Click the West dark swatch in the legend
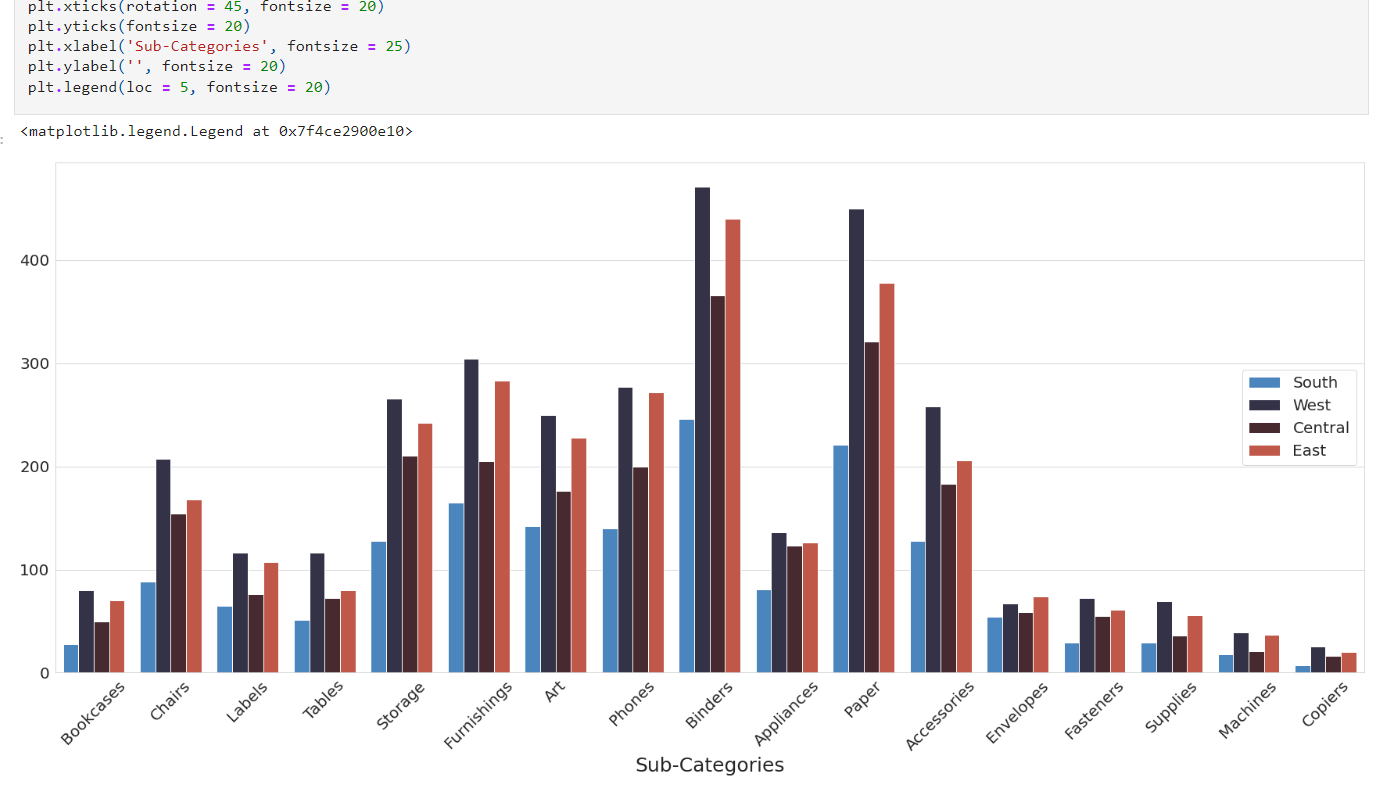This screenshot has height=786, width=1381. (x=1264, y=405)
